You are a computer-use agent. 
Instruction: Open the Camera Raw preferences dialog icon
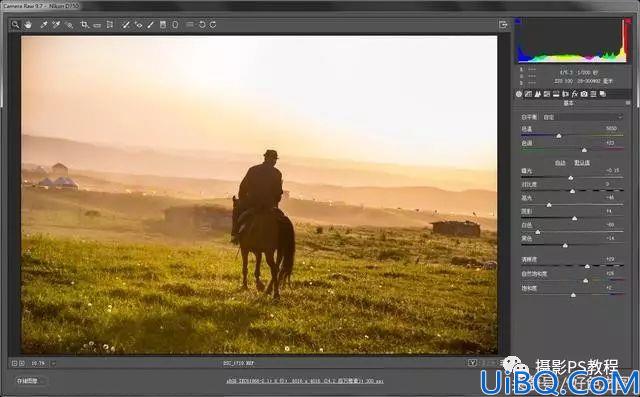pos(190,24)
